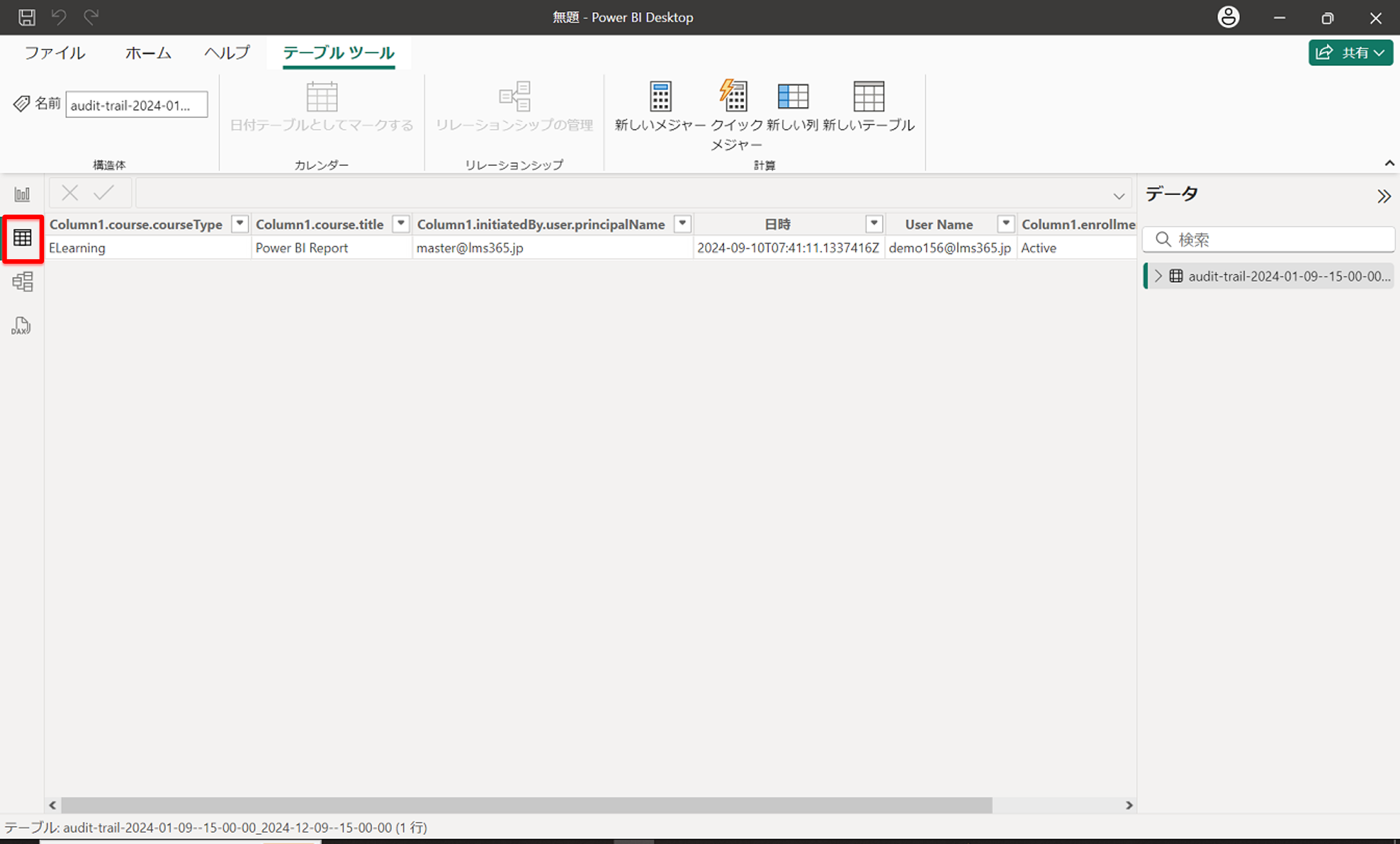Click the 2024-09-10T07:41:11.1337416Z cell
The width and height of the screenshot is (1400, 844).
click(789, 248)
